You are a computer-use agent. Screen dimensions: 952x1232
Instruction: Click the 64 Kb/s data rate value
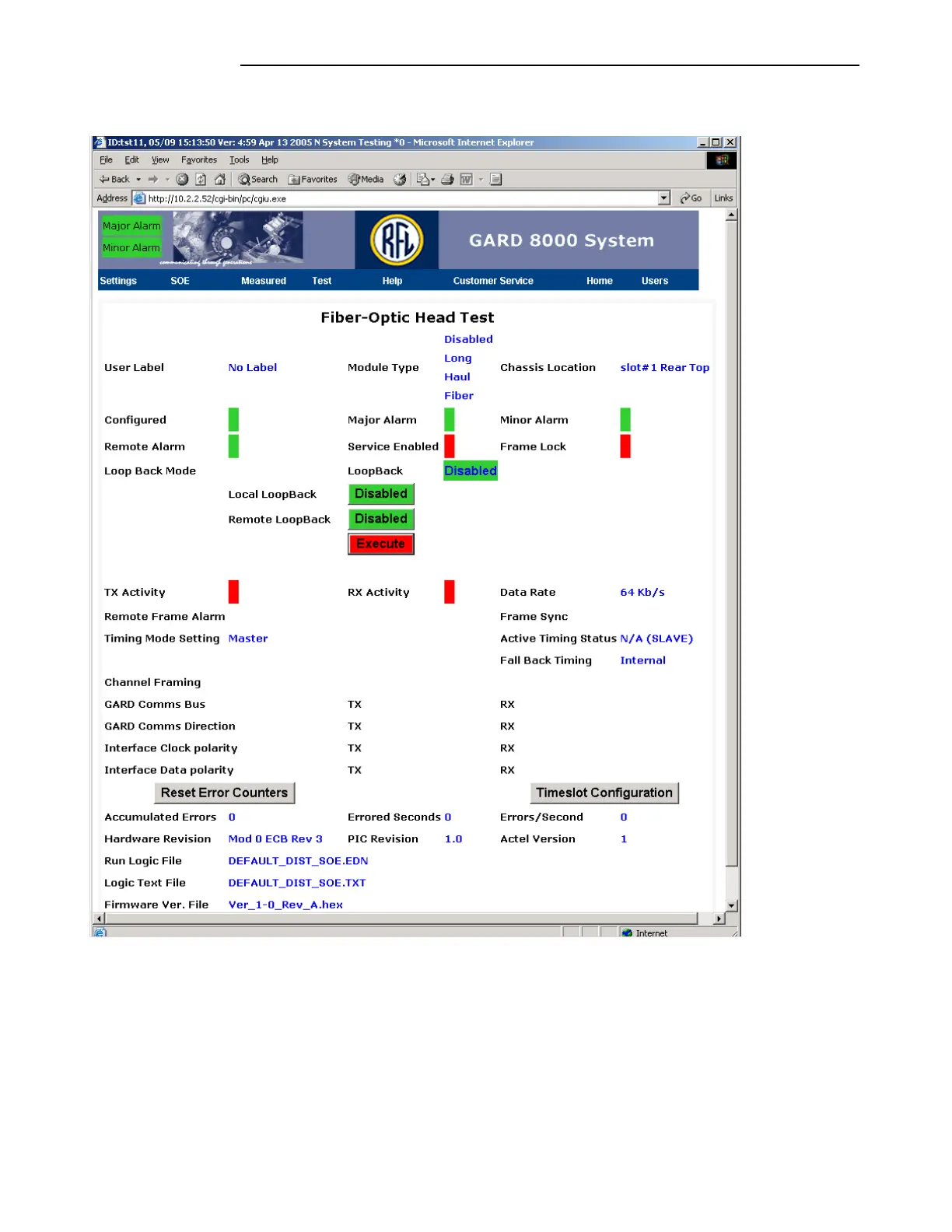point(642,592)
